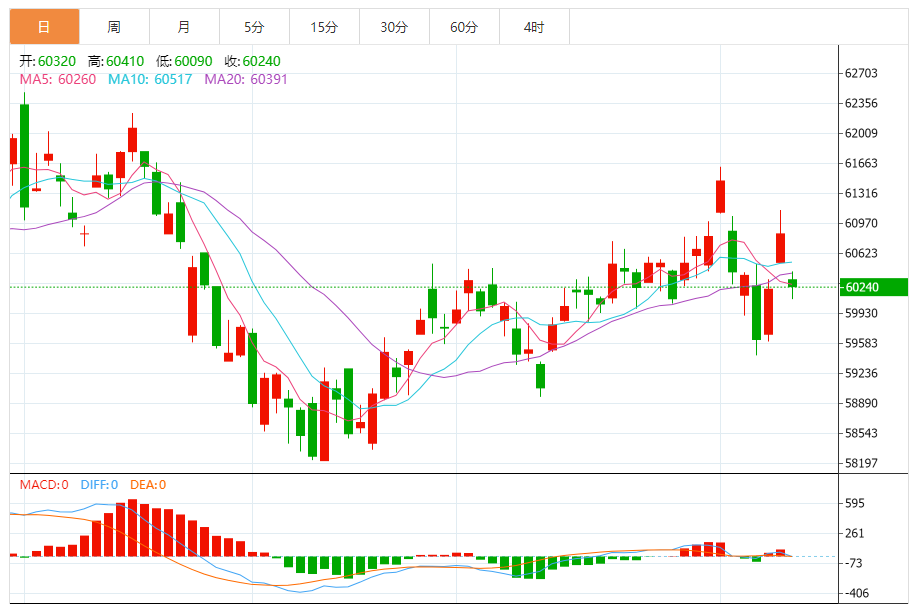
Task: Switch to the 周 weekly tab
Action: click(114, 27)
